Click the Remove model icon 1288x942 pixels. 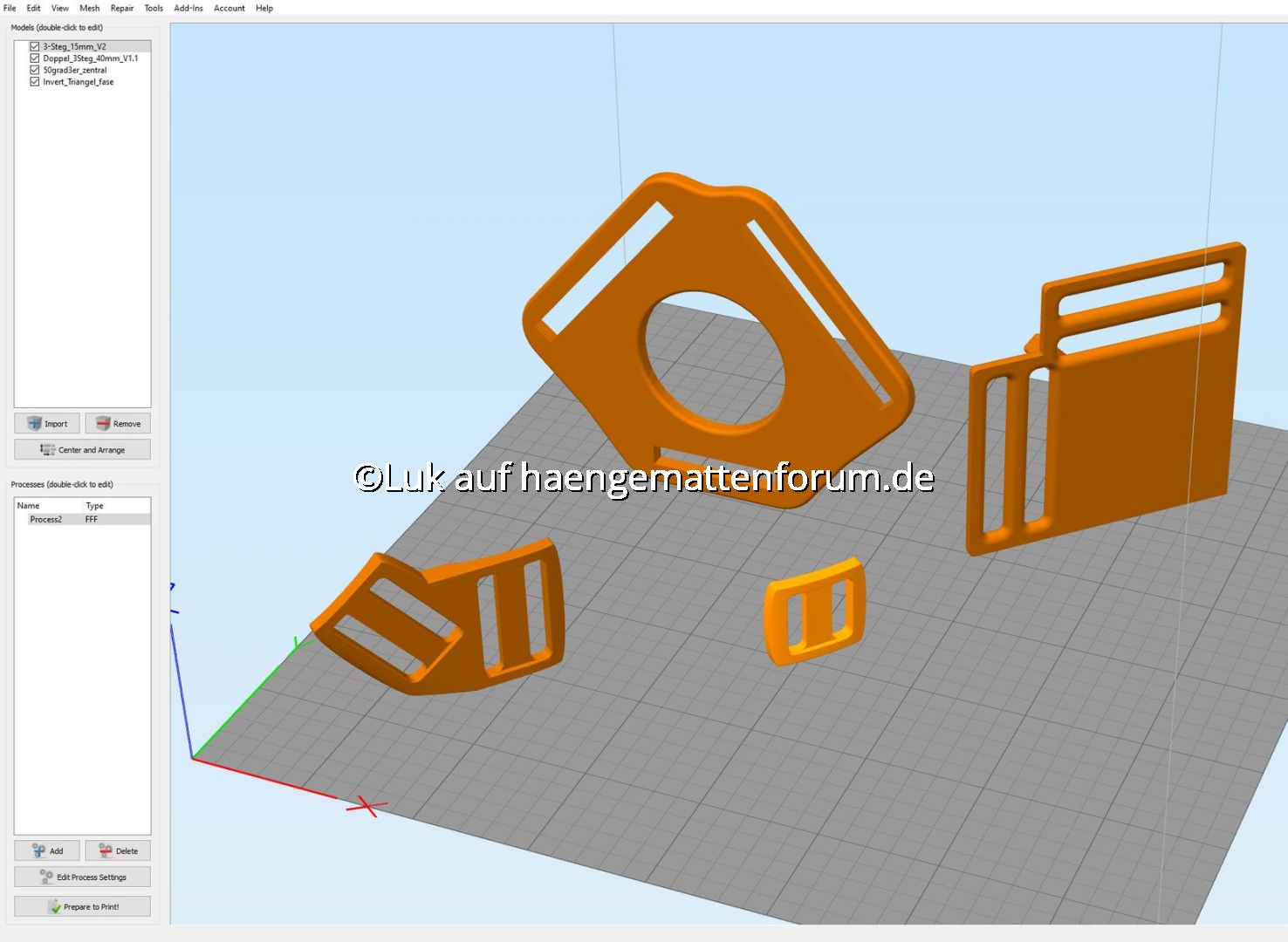[x=103, y=424]
